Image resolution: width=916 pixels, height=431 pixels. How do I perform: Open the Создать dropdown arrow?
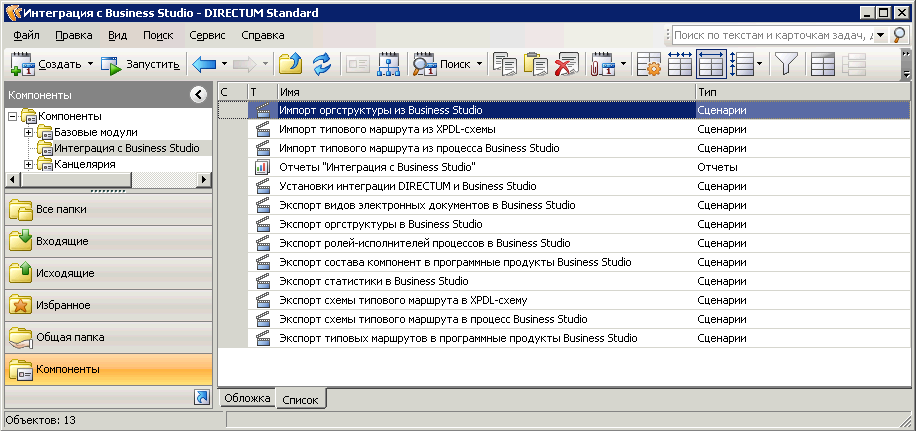pos(90,65)
